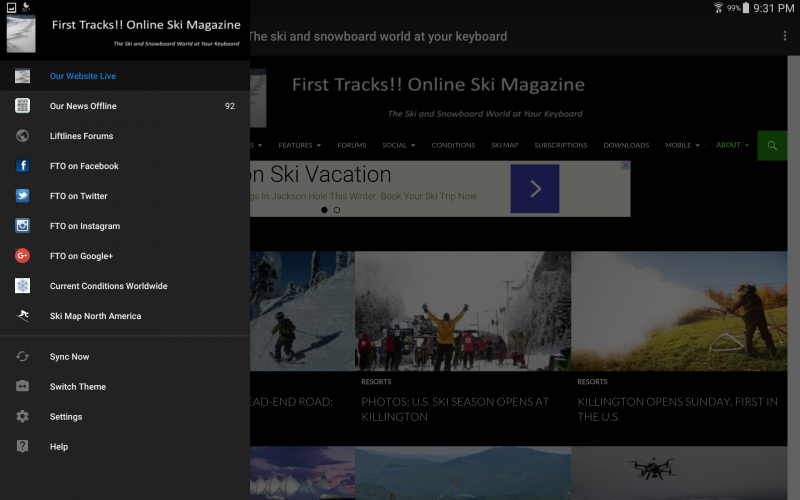
Task: Tap Sync Now label
Action: [69, 357]
